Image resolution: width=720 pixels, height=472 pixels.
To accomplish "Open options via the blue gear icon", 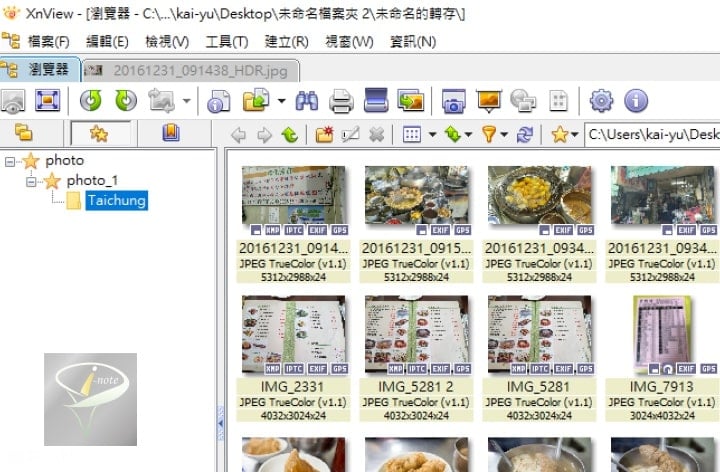I will (601, 101).
